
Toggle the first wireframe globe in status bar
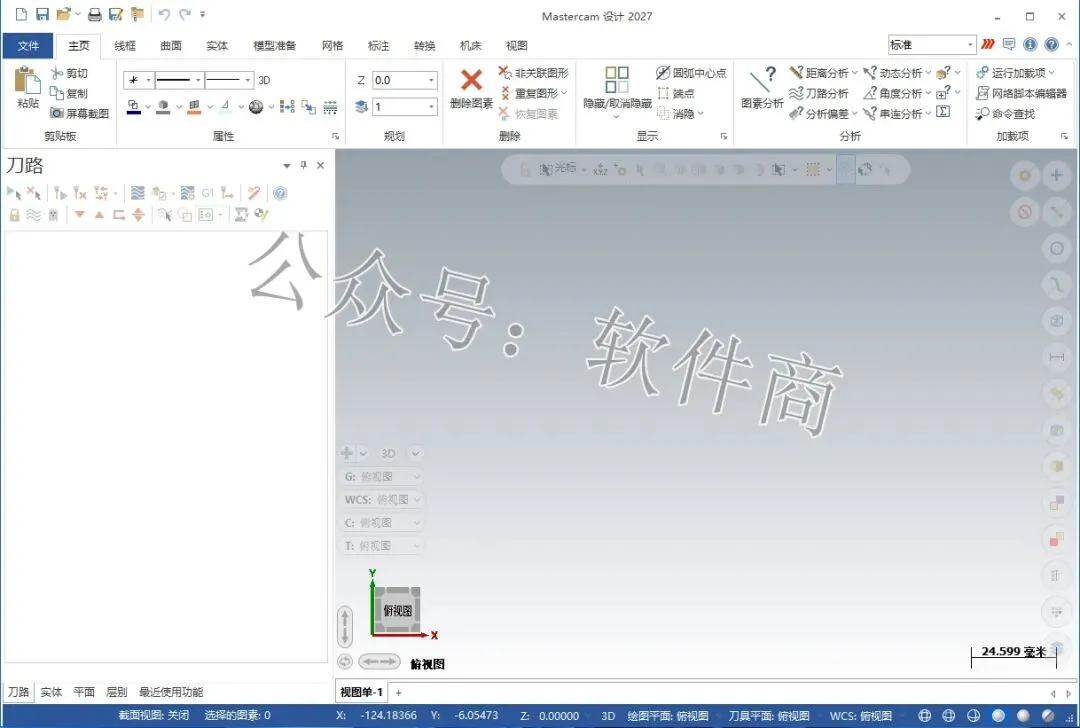pos(925,716)
